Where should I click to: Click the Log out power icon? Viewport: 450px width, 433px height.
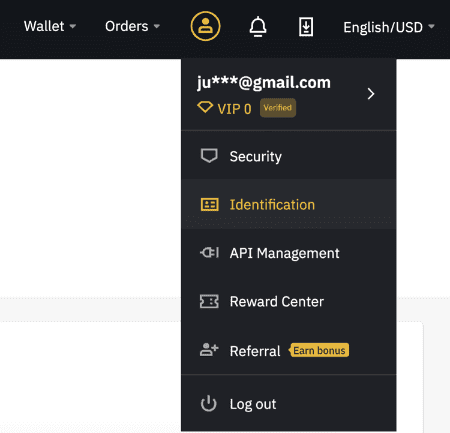coord(209,403)
